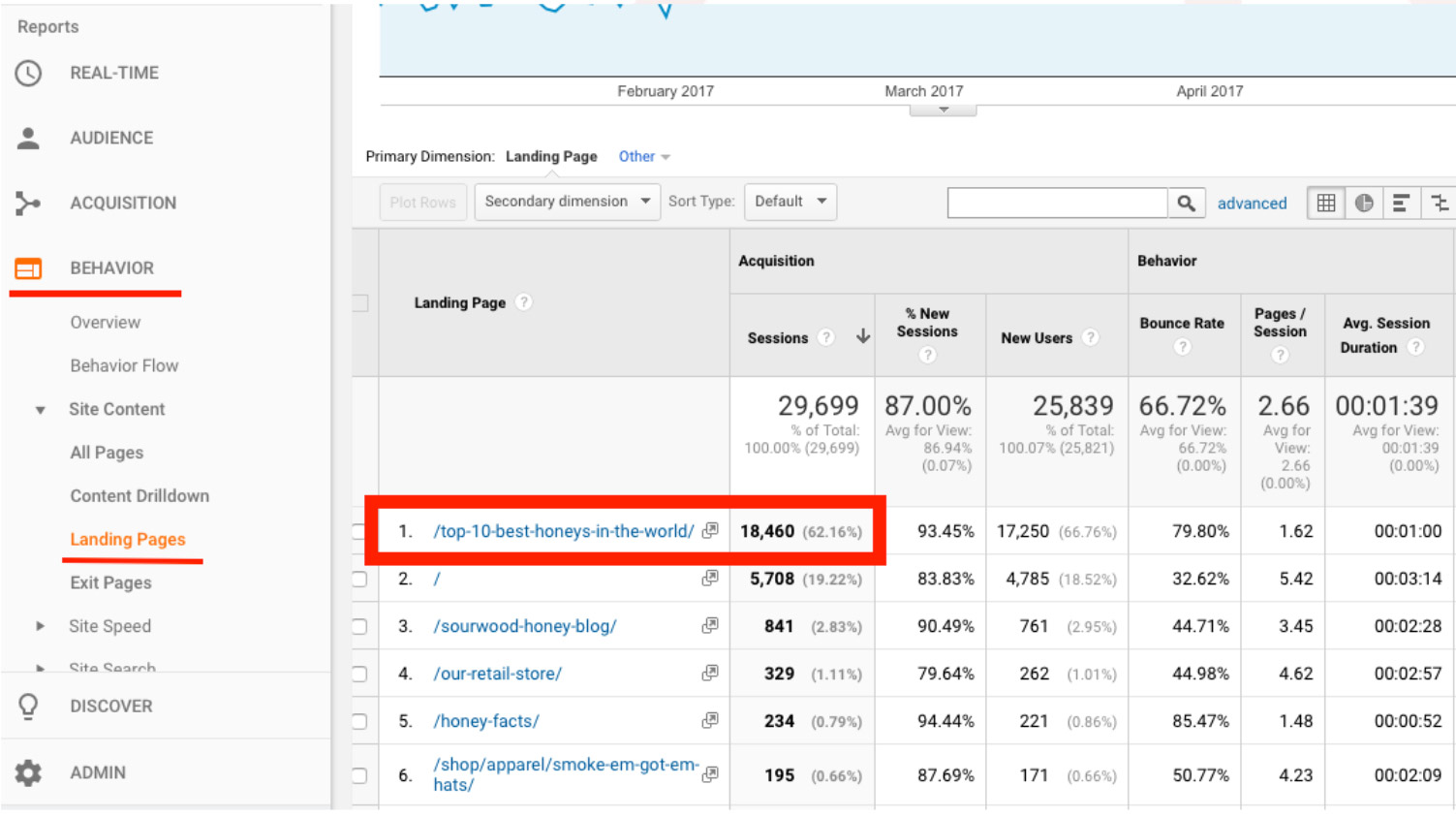Viewport: 1456px width, 817px height.
Task: Open the /sourwood-honey-blog/ link
Action: pyautogui.click(x=524, y=626)
